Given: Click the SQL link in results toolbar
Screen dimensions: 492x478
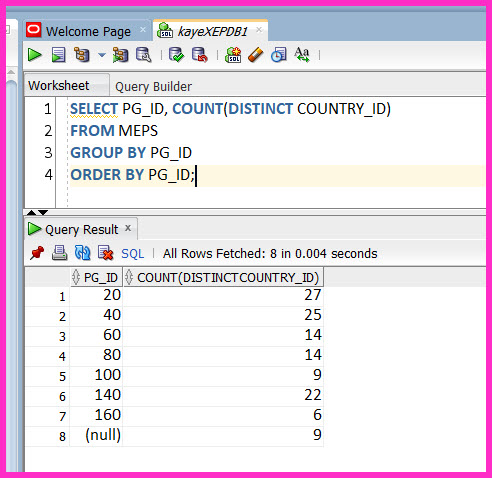Looking at the screenshot, I should pos(133,254).
